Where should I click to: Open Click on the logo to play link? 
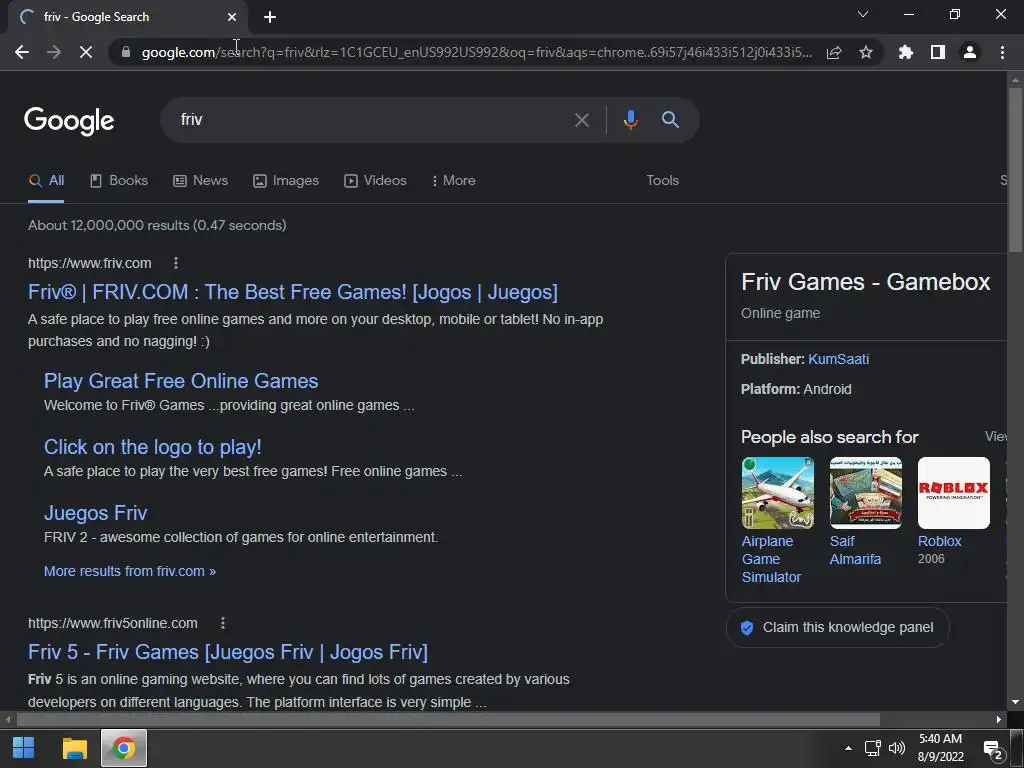[x=153, y=447]
